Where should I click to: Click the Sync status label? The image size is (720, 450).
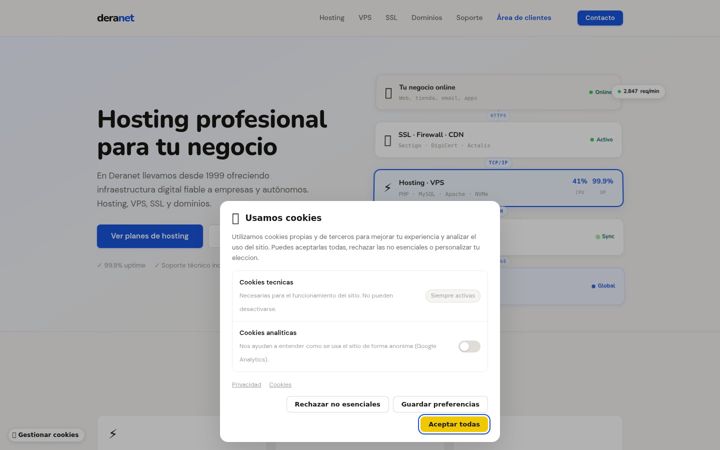tap(605, 236)
